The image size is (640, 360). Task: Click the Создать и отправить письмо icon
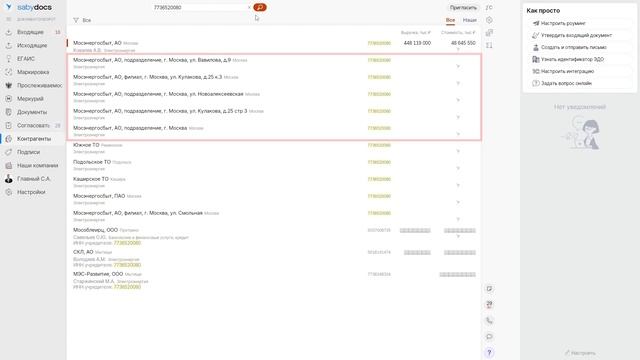[x=536, y=47]
